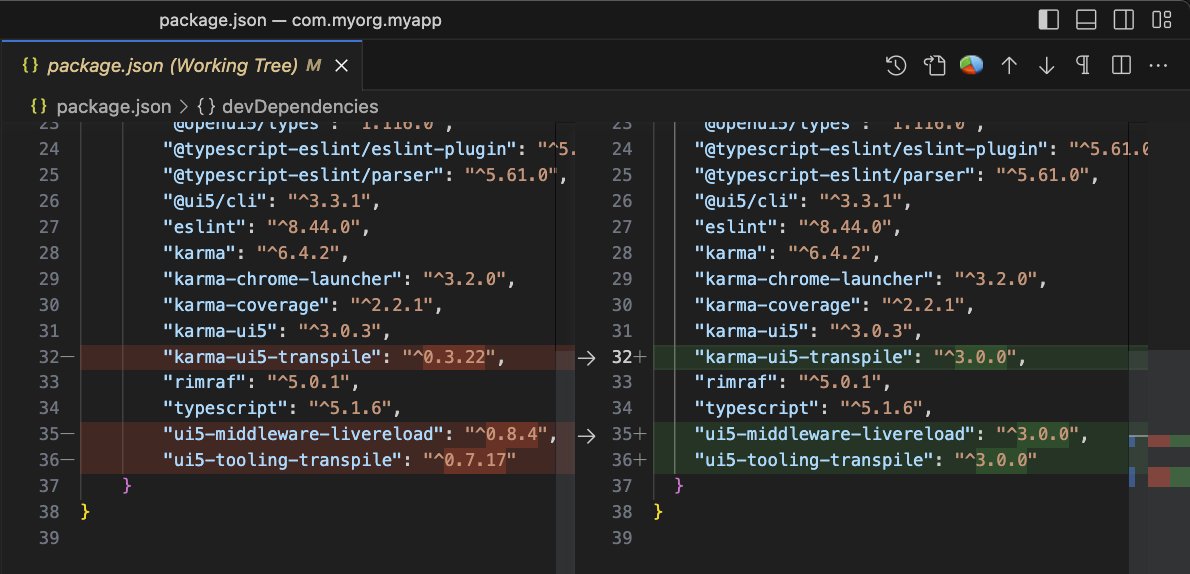Go to previous change with up arrow
This screenshot has width=1190, height=574.
(x=1009, y=66)
